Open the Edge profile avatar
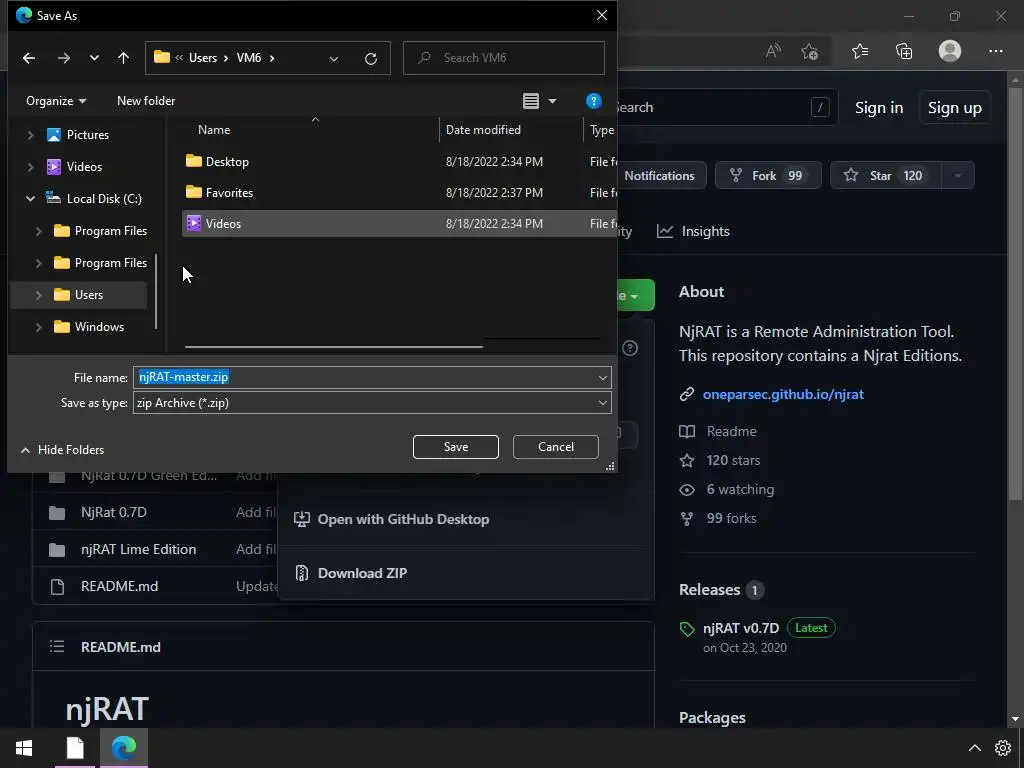The width and height of the screenshot is (1024, 768). pyautogui.click(x=950, y=51)
